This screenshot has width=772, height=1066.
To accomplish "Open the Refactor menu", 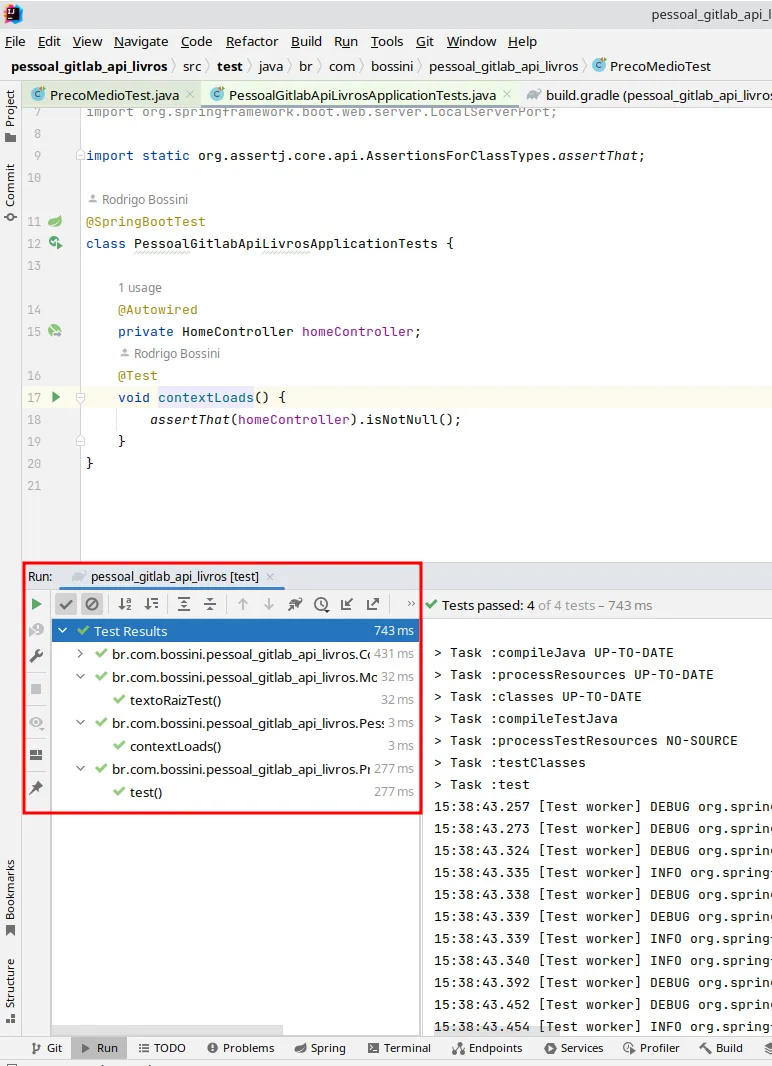I will tap(252, 41).
